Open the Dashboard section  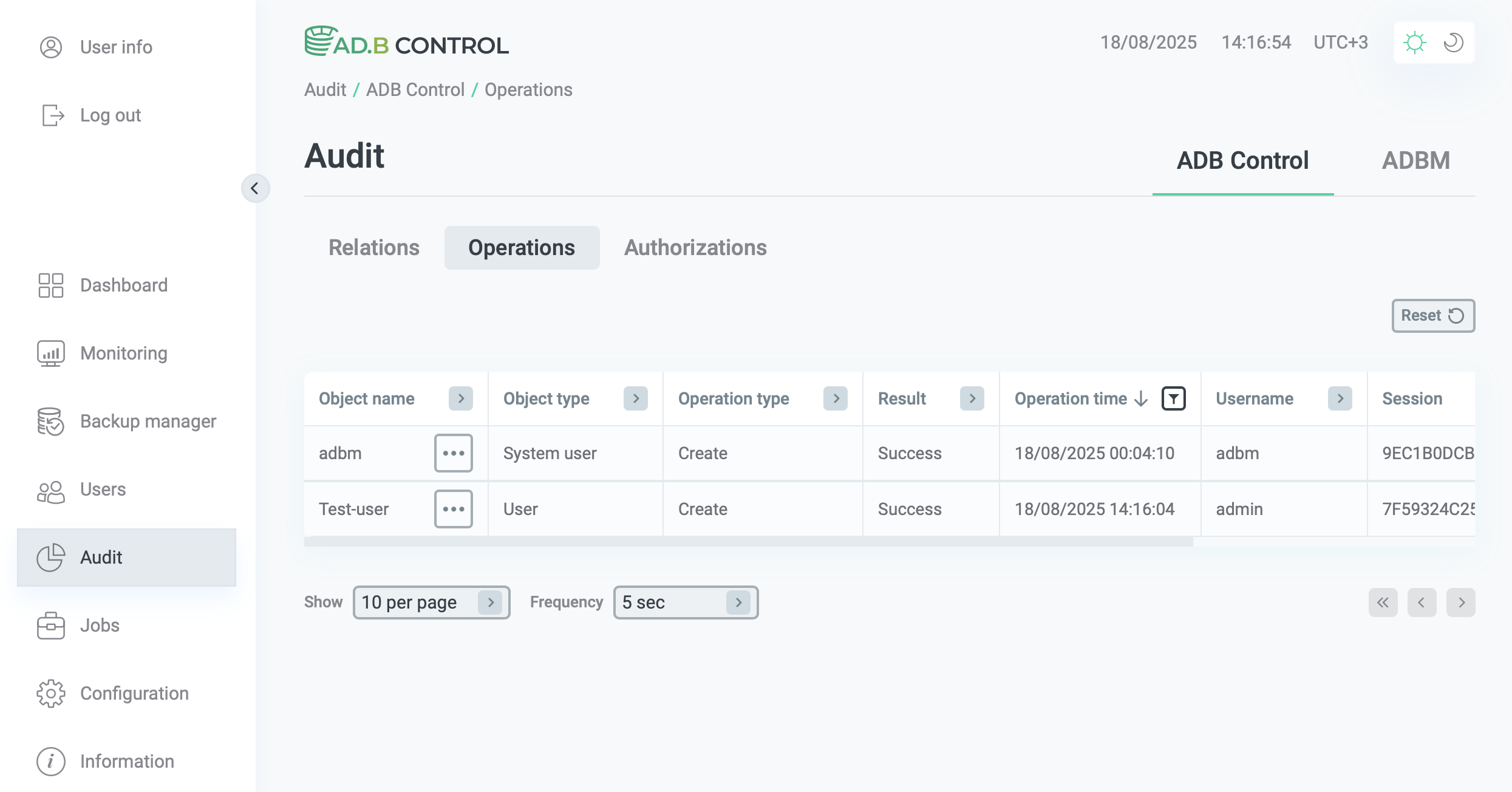(x=124, y=285)
